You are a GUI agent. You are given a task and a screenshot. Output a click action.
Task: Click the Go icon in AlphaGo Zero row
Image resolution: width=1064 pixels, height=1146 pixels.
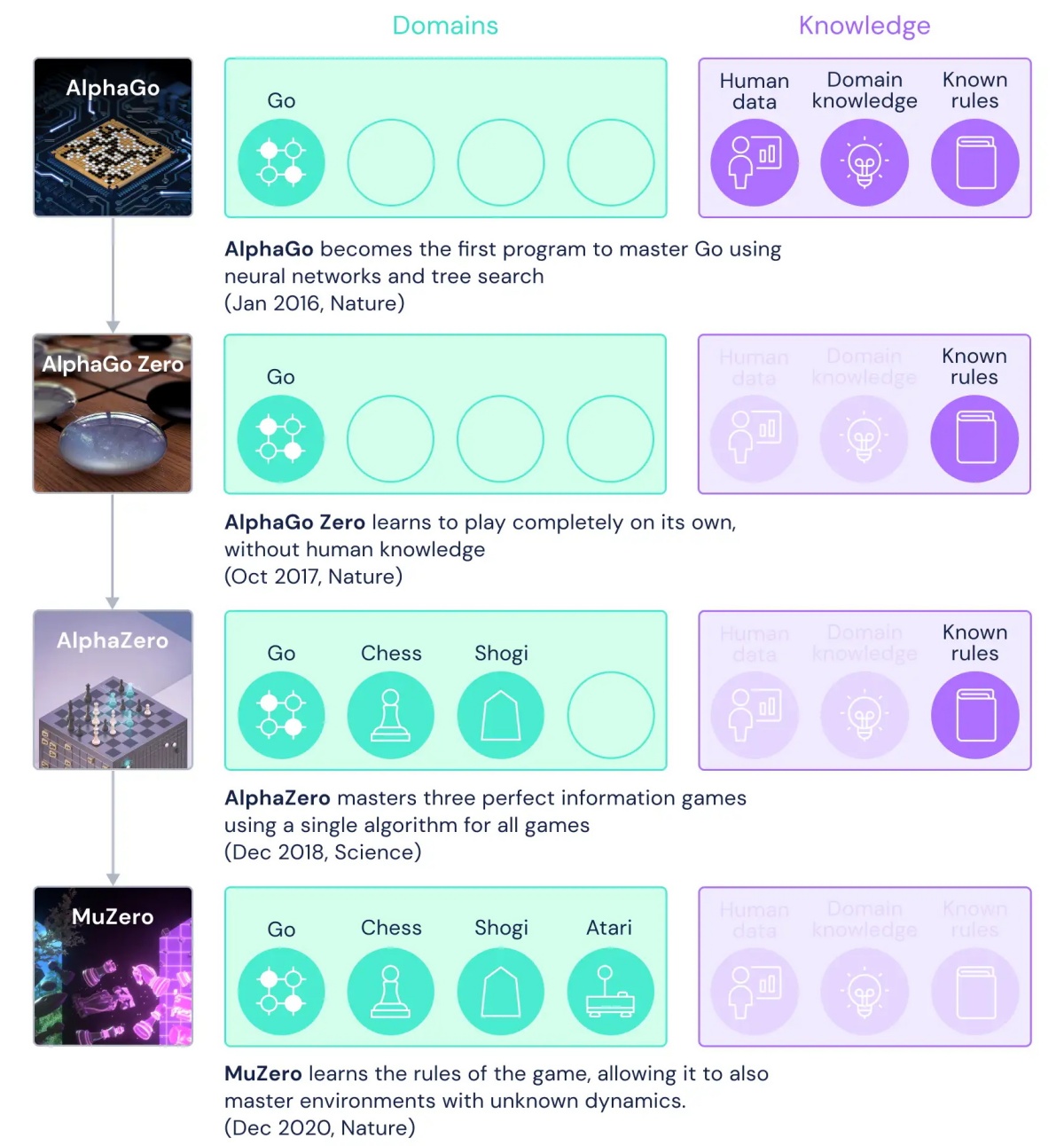point(281,438)
